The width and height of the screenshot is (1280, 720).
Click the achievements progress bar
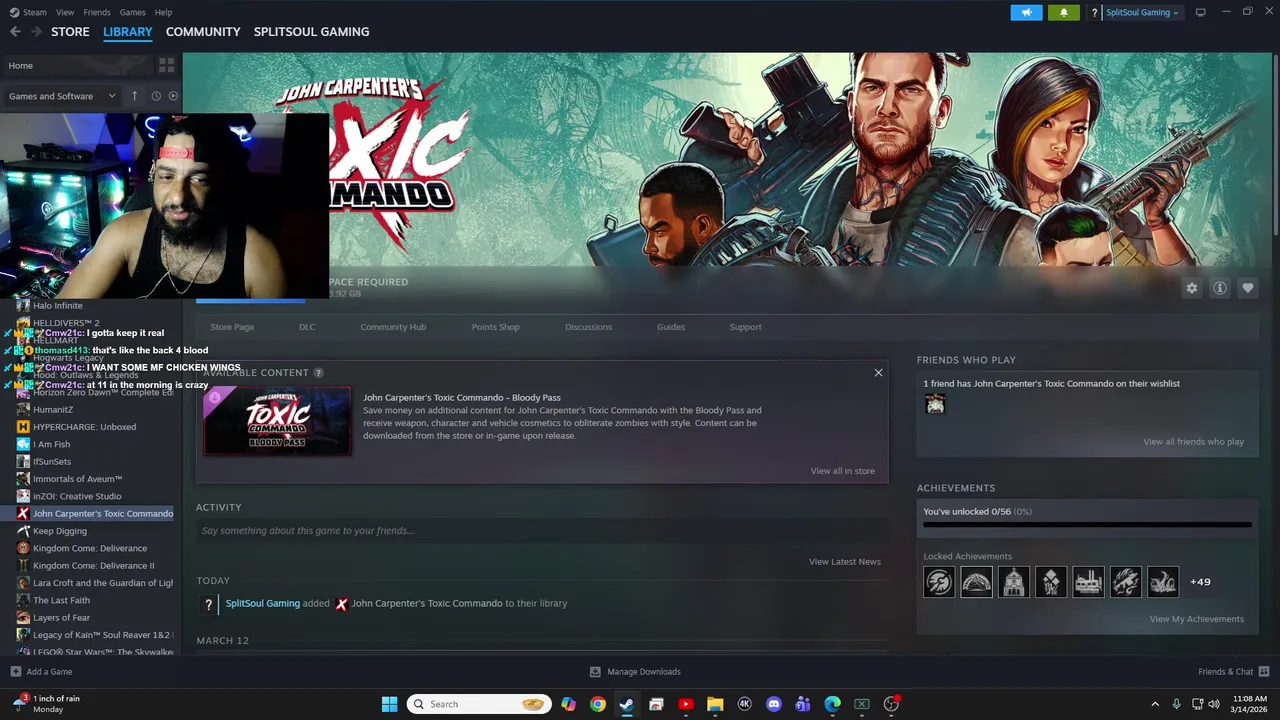tap(1087, 524)
